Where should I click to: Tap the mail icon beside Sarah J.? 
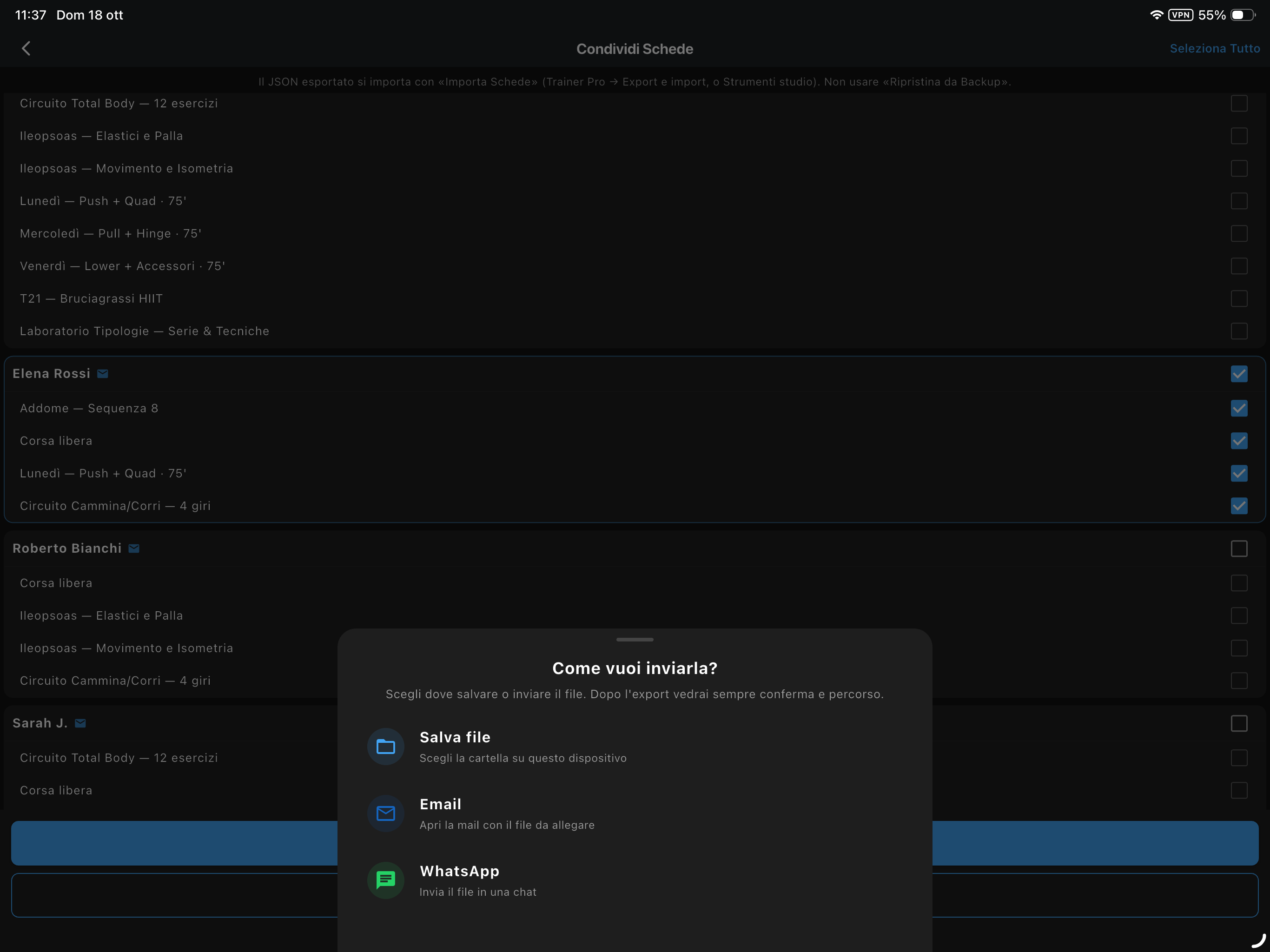[80, 723]
